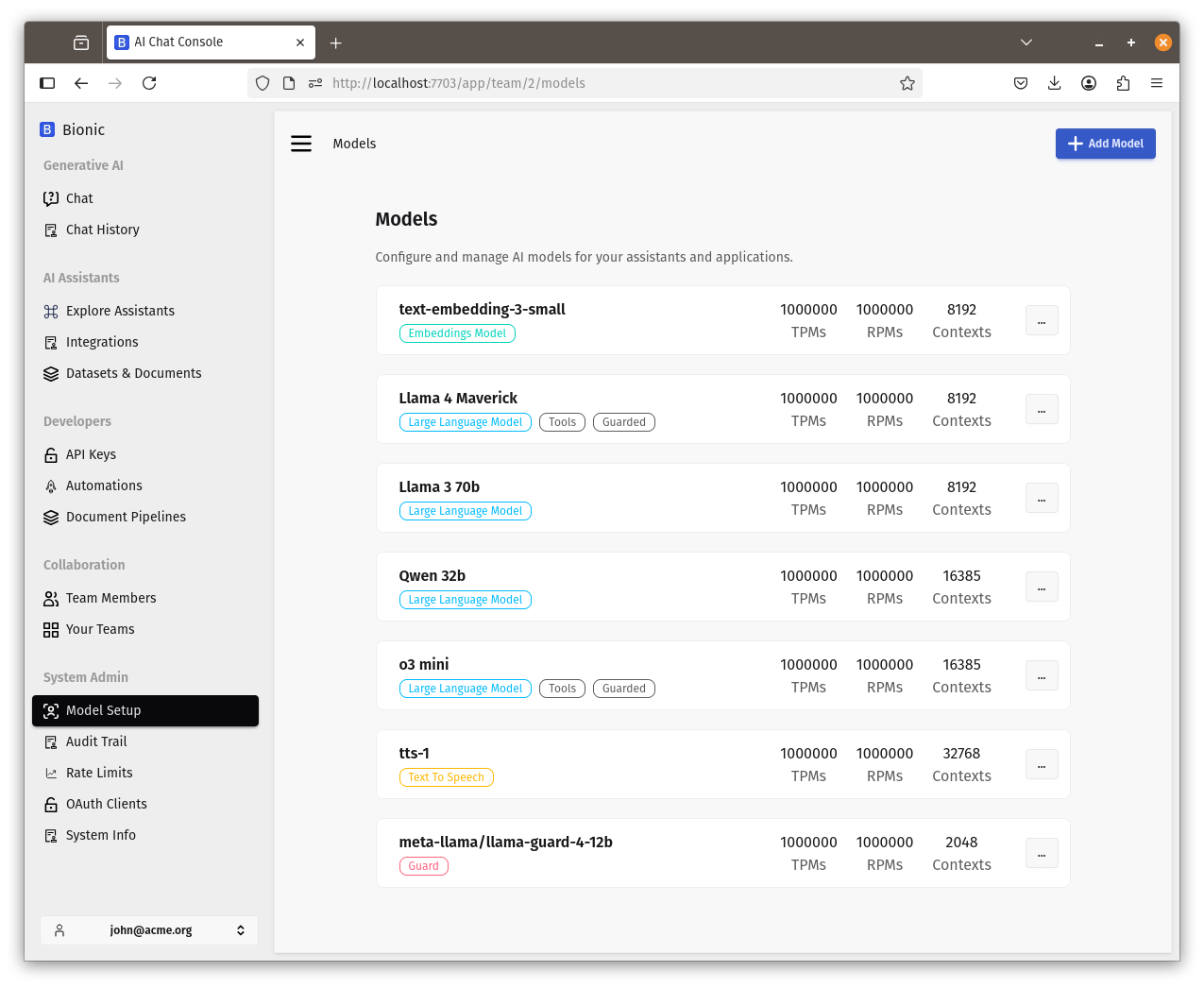Click the browser URL address field
The height and width of the screenshot is (988, 1204).
(604, 83)
